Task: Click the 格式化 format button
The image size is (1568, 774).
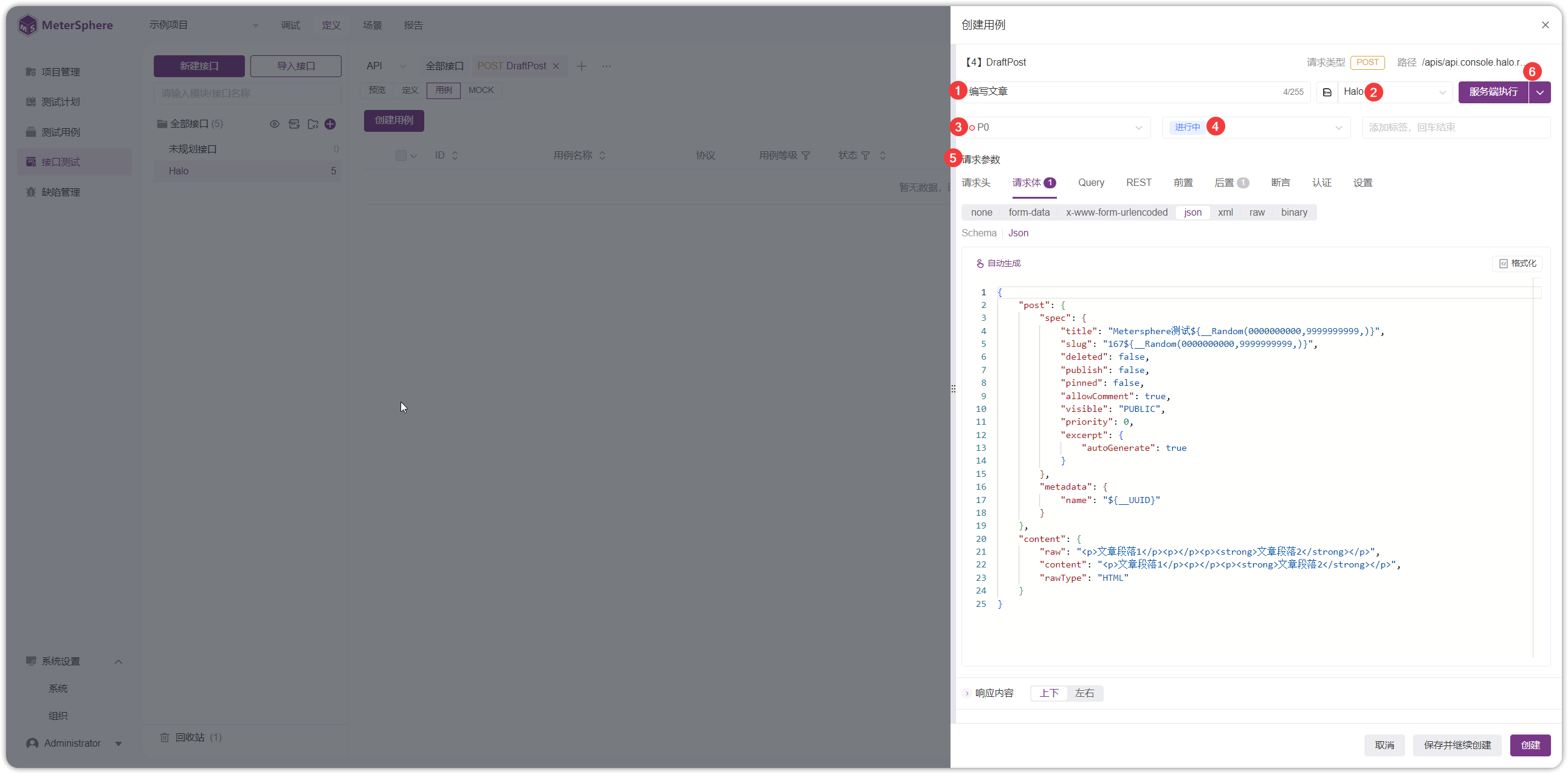Action: (x=1518, y=263)
